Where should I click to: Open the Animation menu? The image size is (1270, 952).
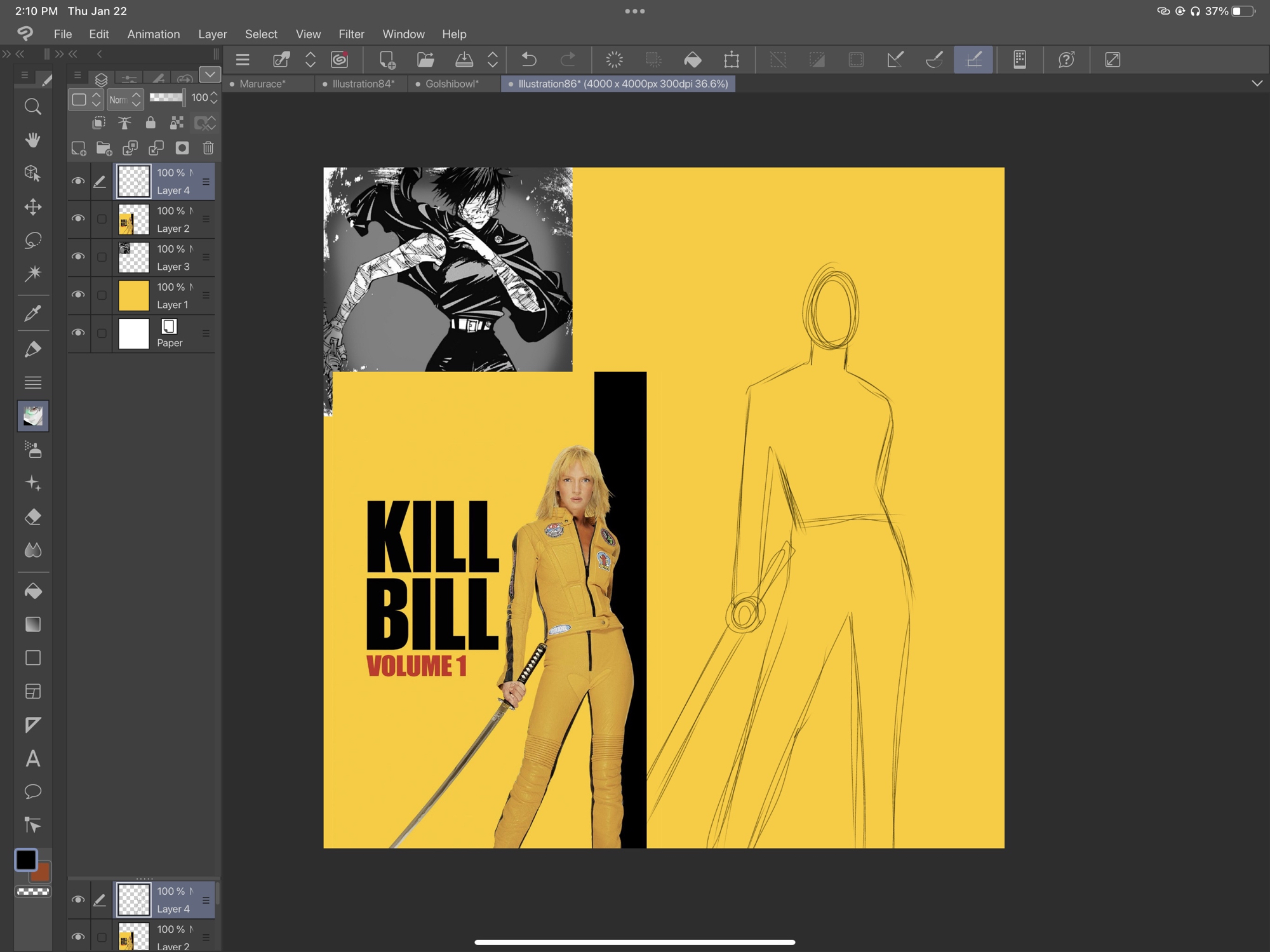(153, 34)
